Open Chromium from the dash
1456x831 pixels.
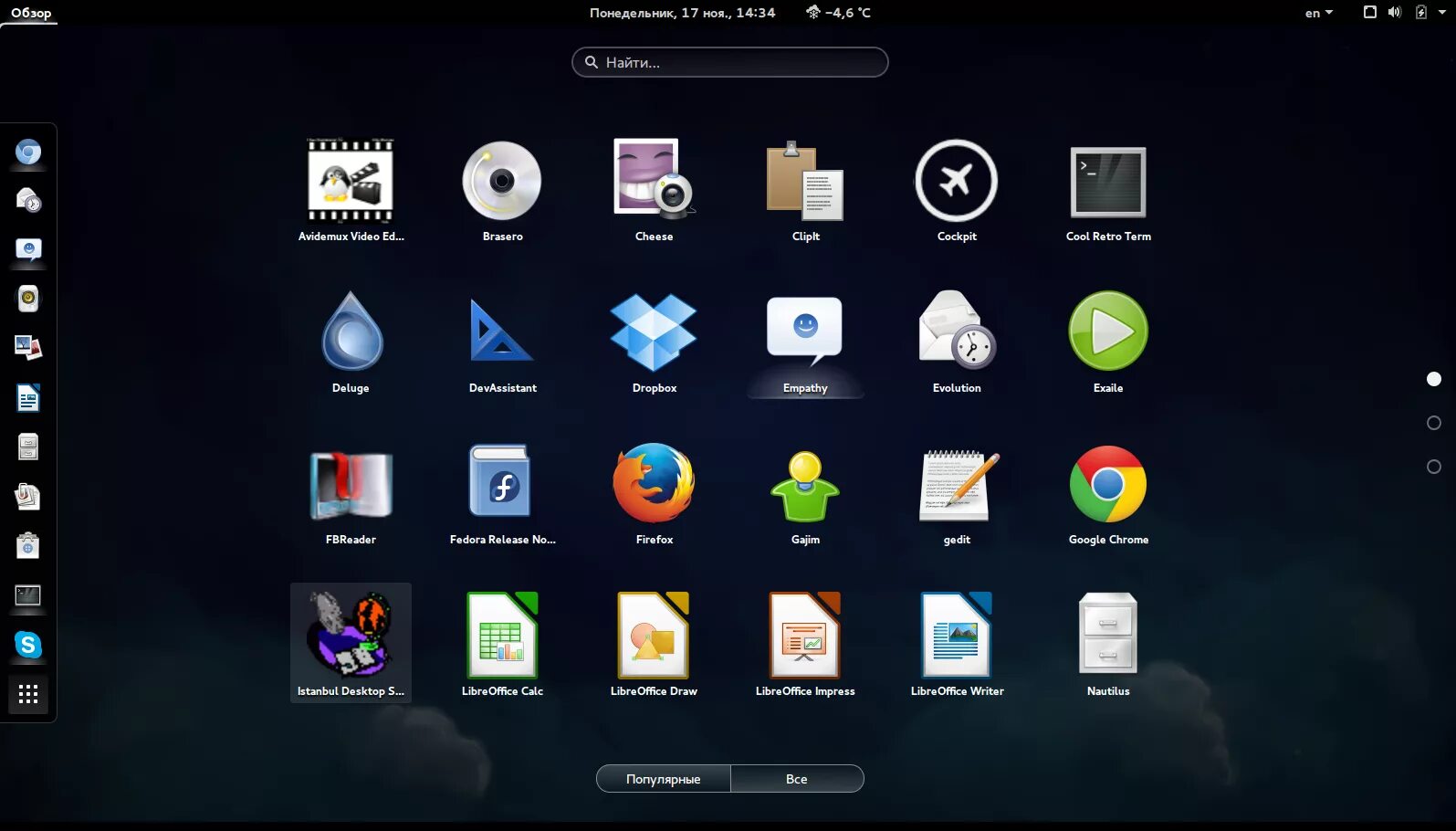pyautogui.click(x=28, y=153)
